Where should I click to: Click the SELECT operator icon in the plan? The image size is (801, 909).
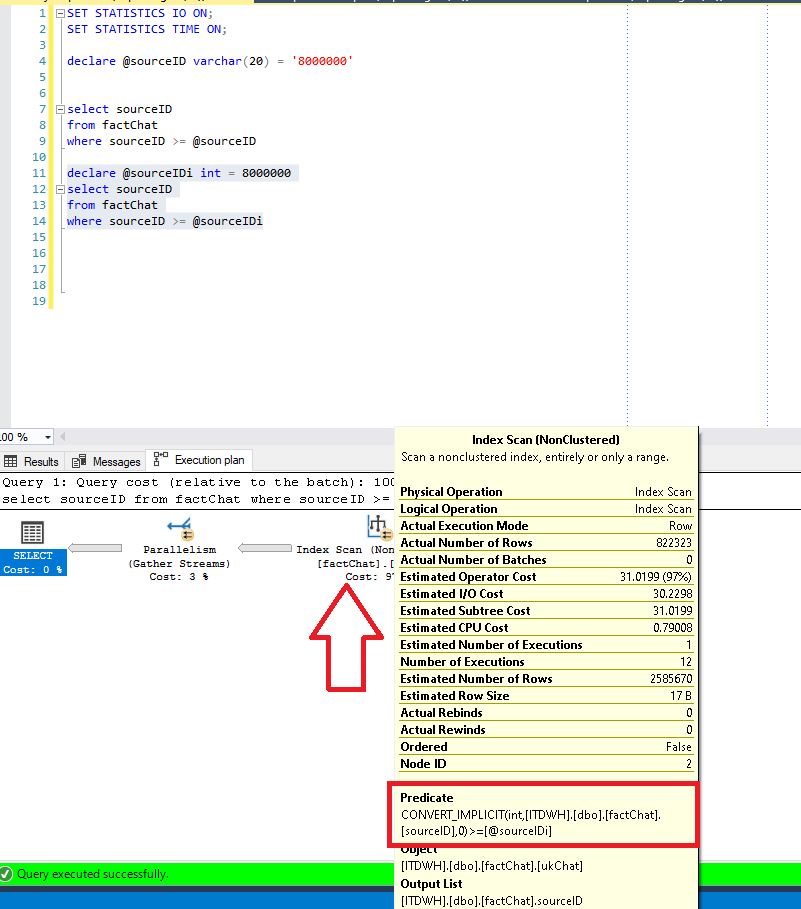[32, 531]
